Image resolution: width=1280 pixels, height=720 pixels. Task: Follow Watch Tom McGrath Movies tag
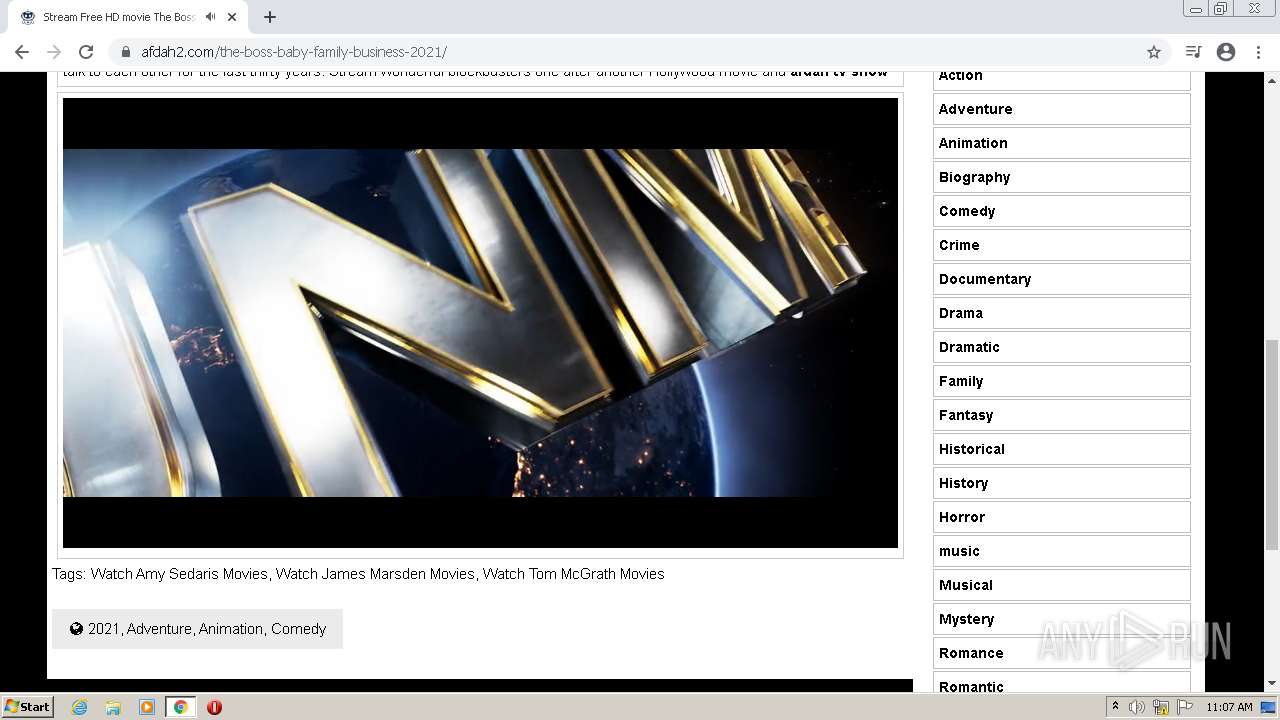pyautogui.click(x=573, y=574)
